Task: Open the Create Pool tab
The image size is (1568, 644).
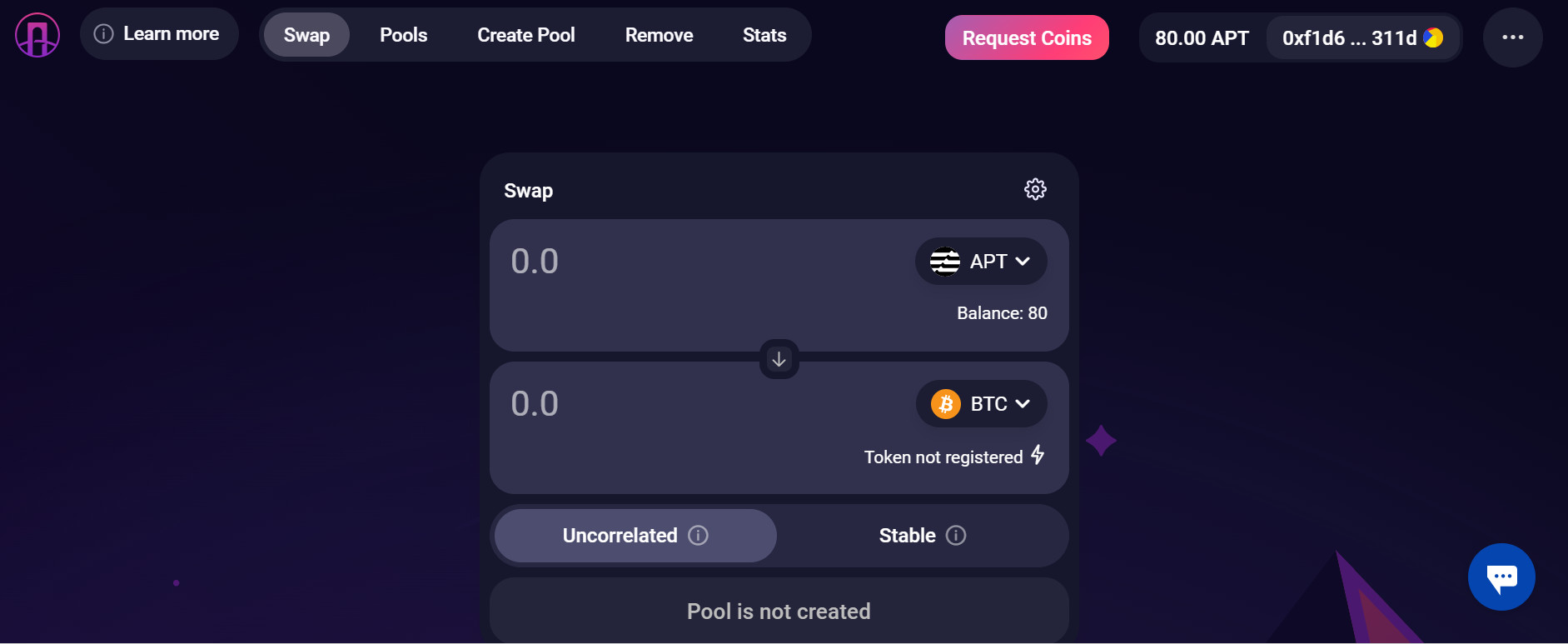Action: point(525,35)
